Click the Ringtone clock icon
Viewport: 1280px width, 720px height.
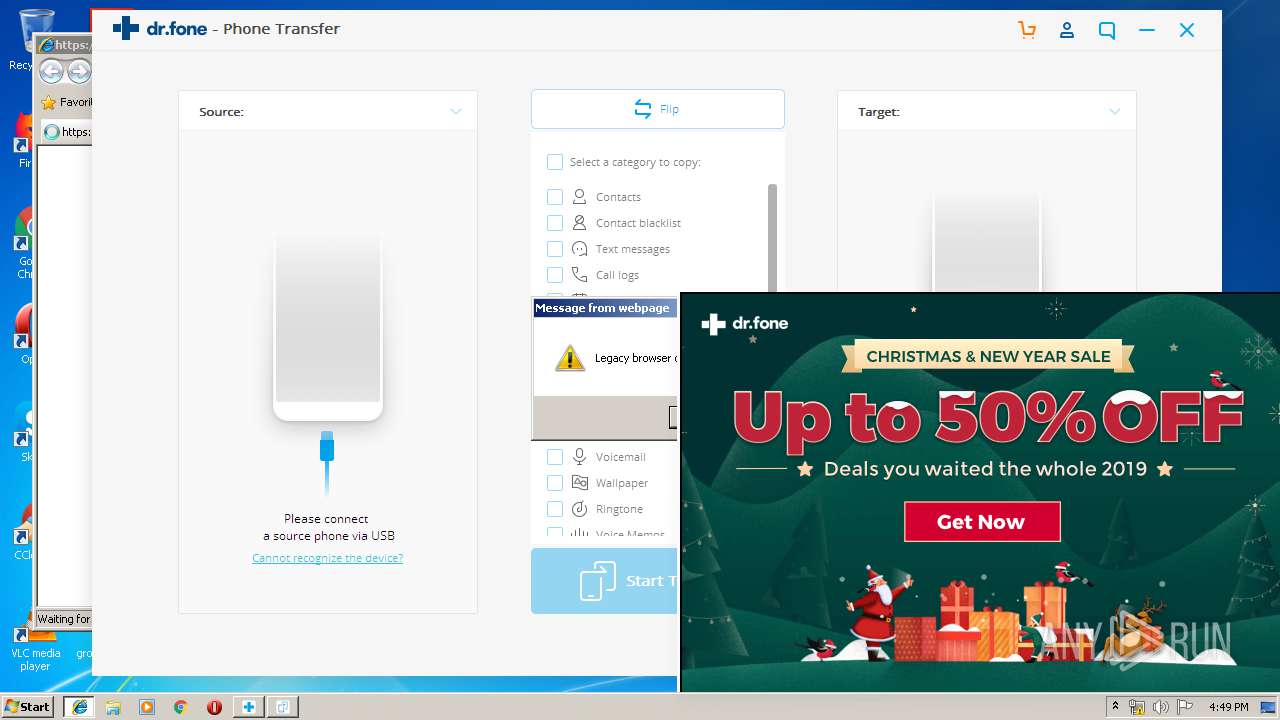click(579, 509)
